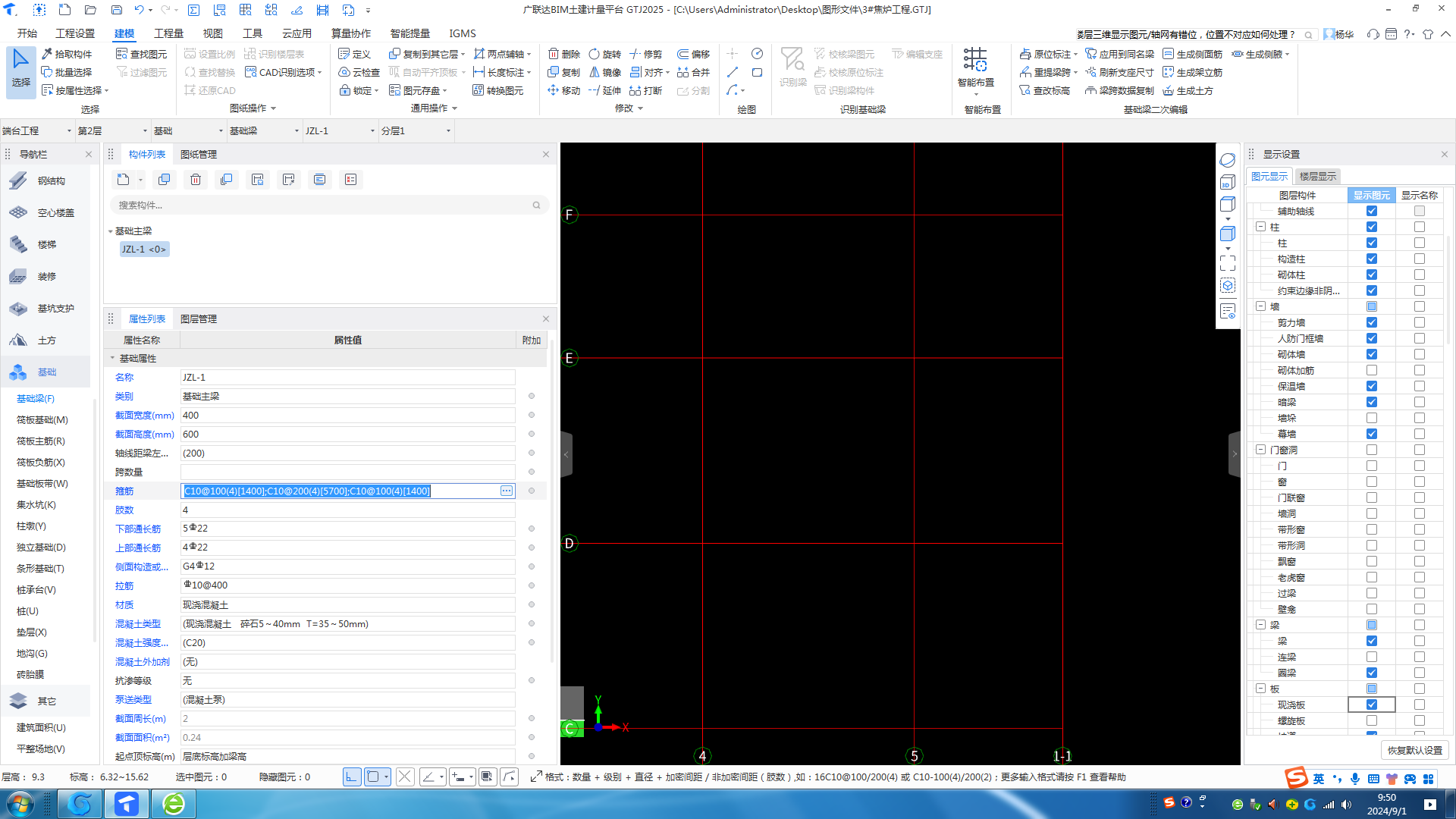Click new component icon in 构件列表

coord(123,180)
